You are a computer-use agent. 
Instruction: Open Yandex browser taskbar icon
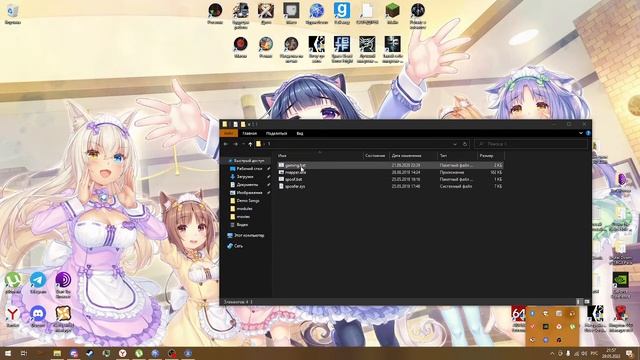pos(122,353)
